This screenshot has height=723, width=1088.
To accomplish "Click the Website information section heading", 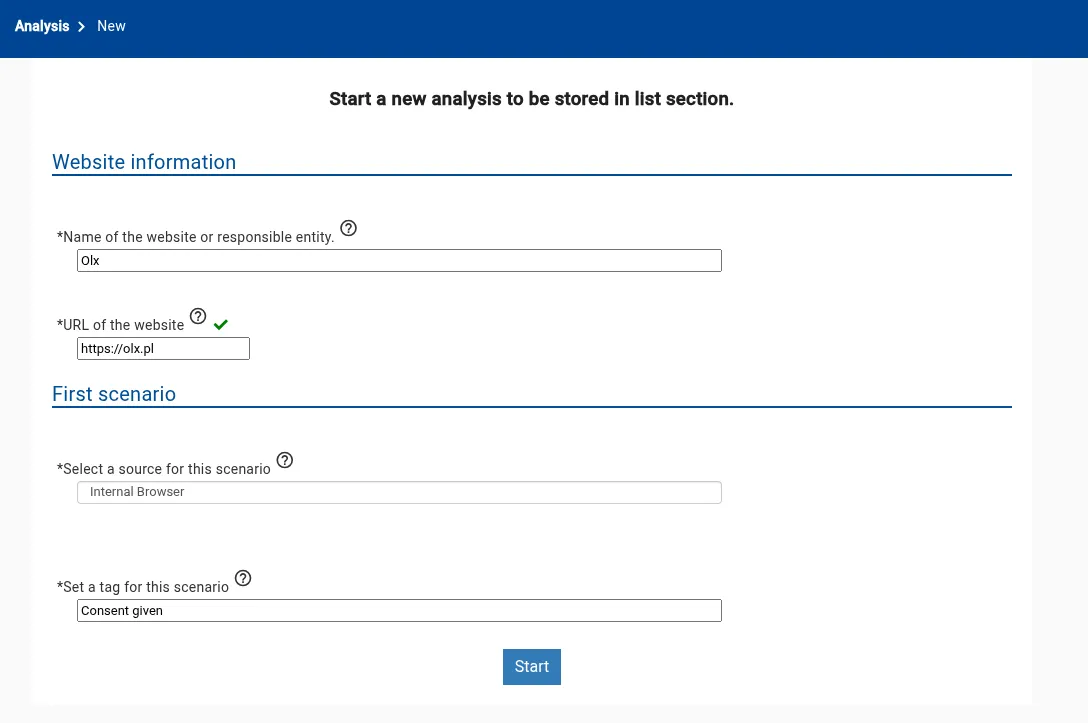I will (x=144, y=162).
